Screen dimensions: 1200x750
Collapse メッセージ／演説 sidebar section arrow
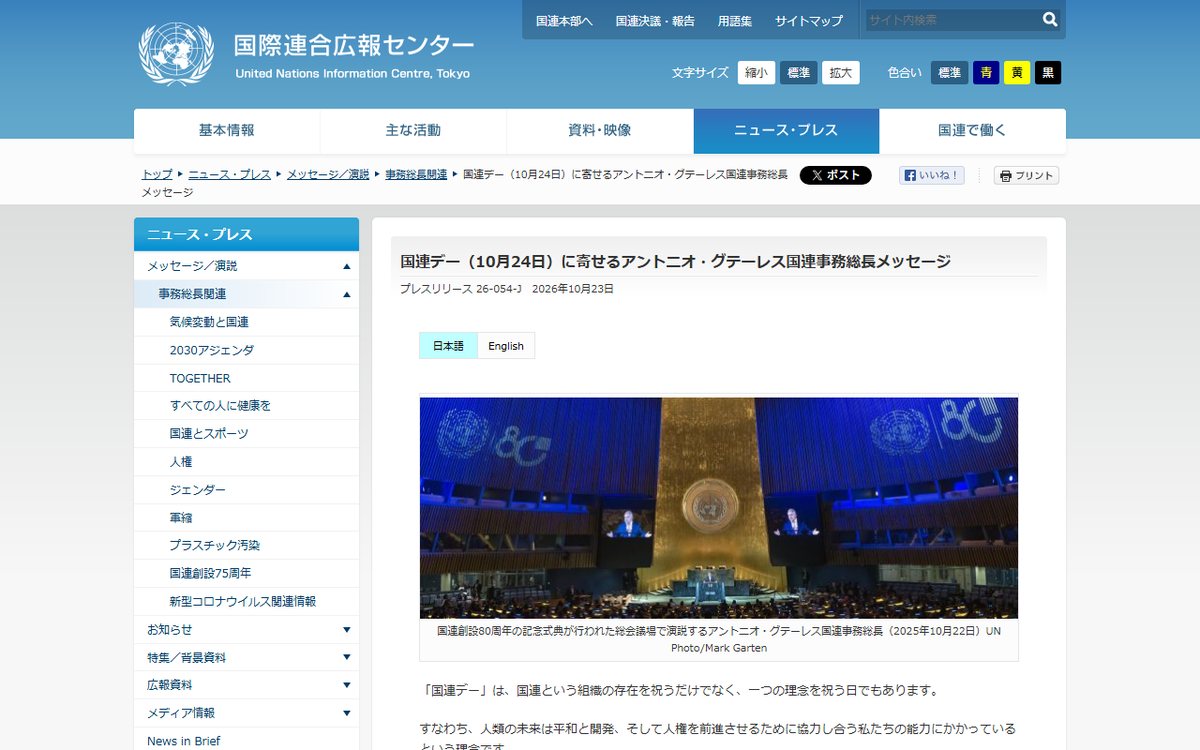347,266
